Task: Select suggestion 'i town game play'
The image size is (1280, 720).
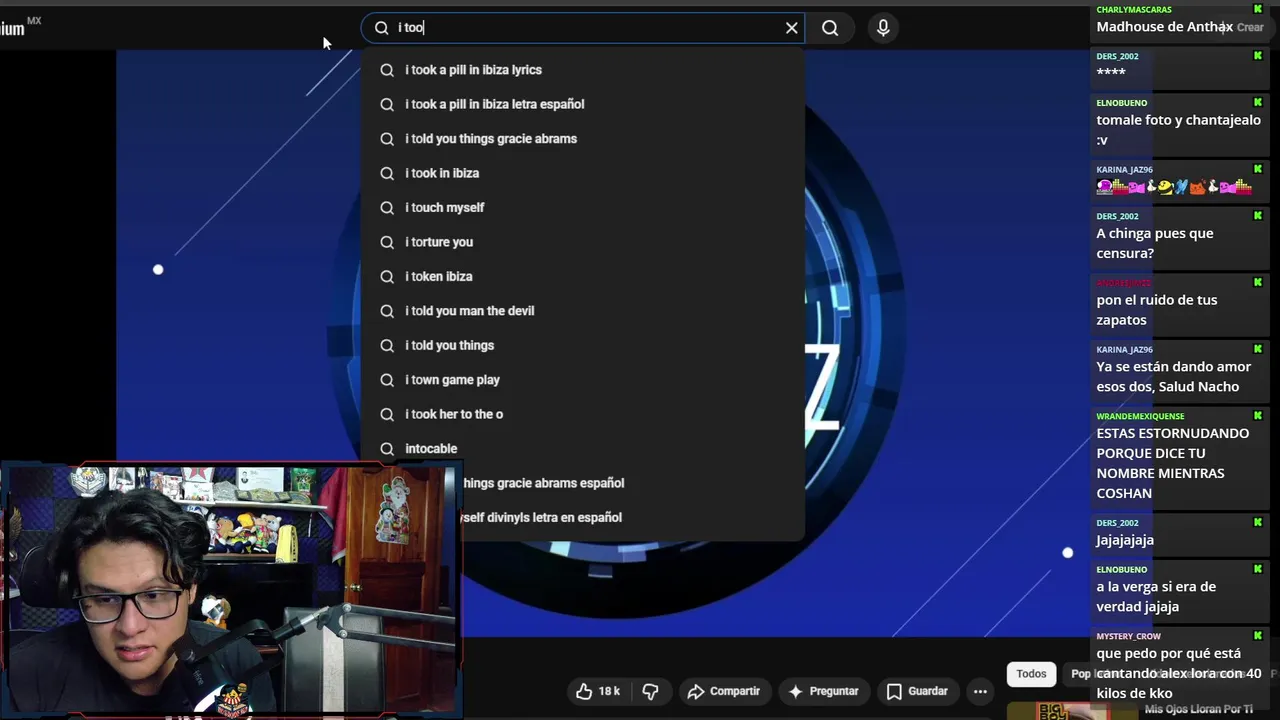Action: [583, 380]
